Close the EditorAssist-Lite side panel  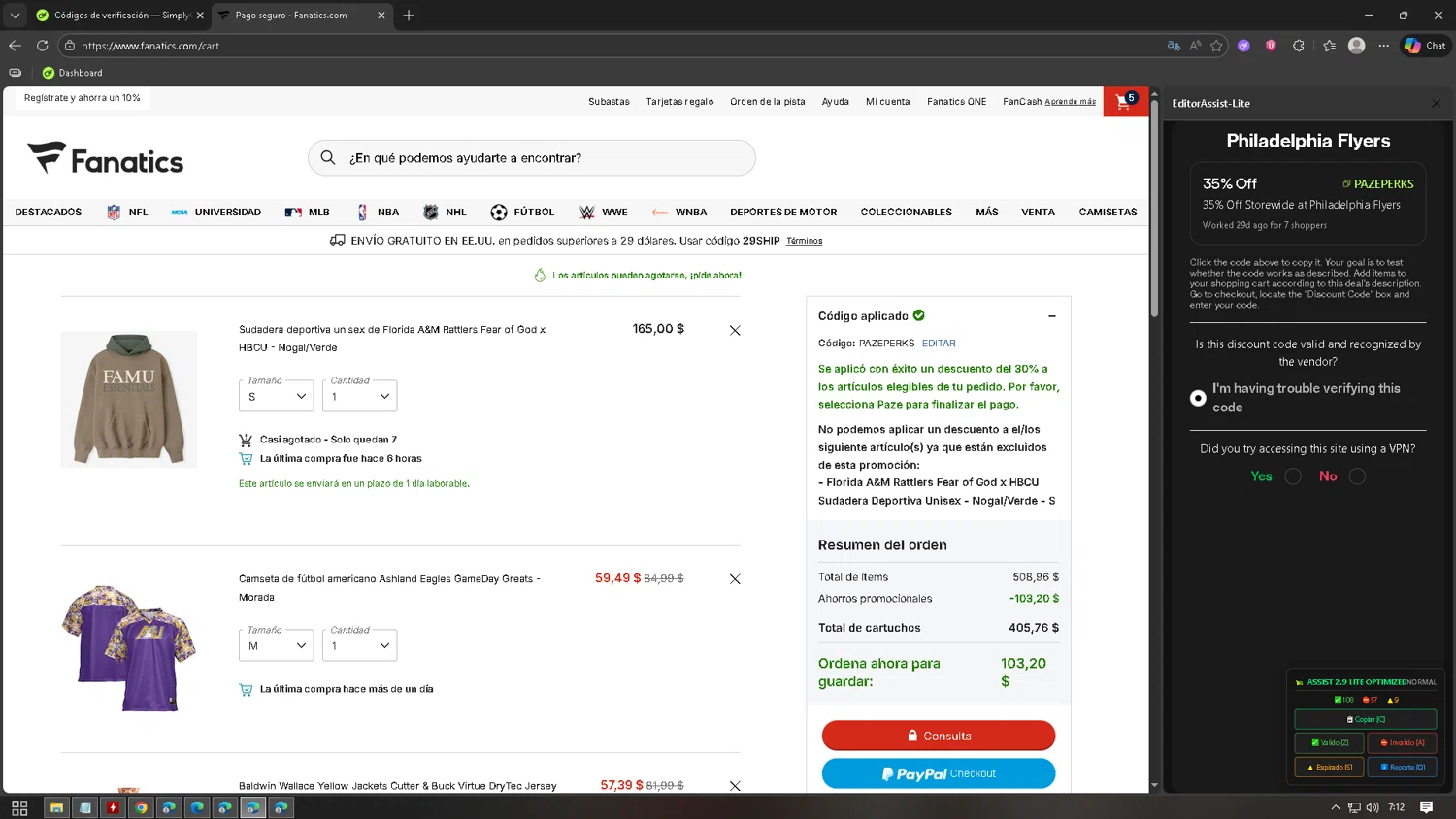pyautogui.click(x=1437, y=103)
